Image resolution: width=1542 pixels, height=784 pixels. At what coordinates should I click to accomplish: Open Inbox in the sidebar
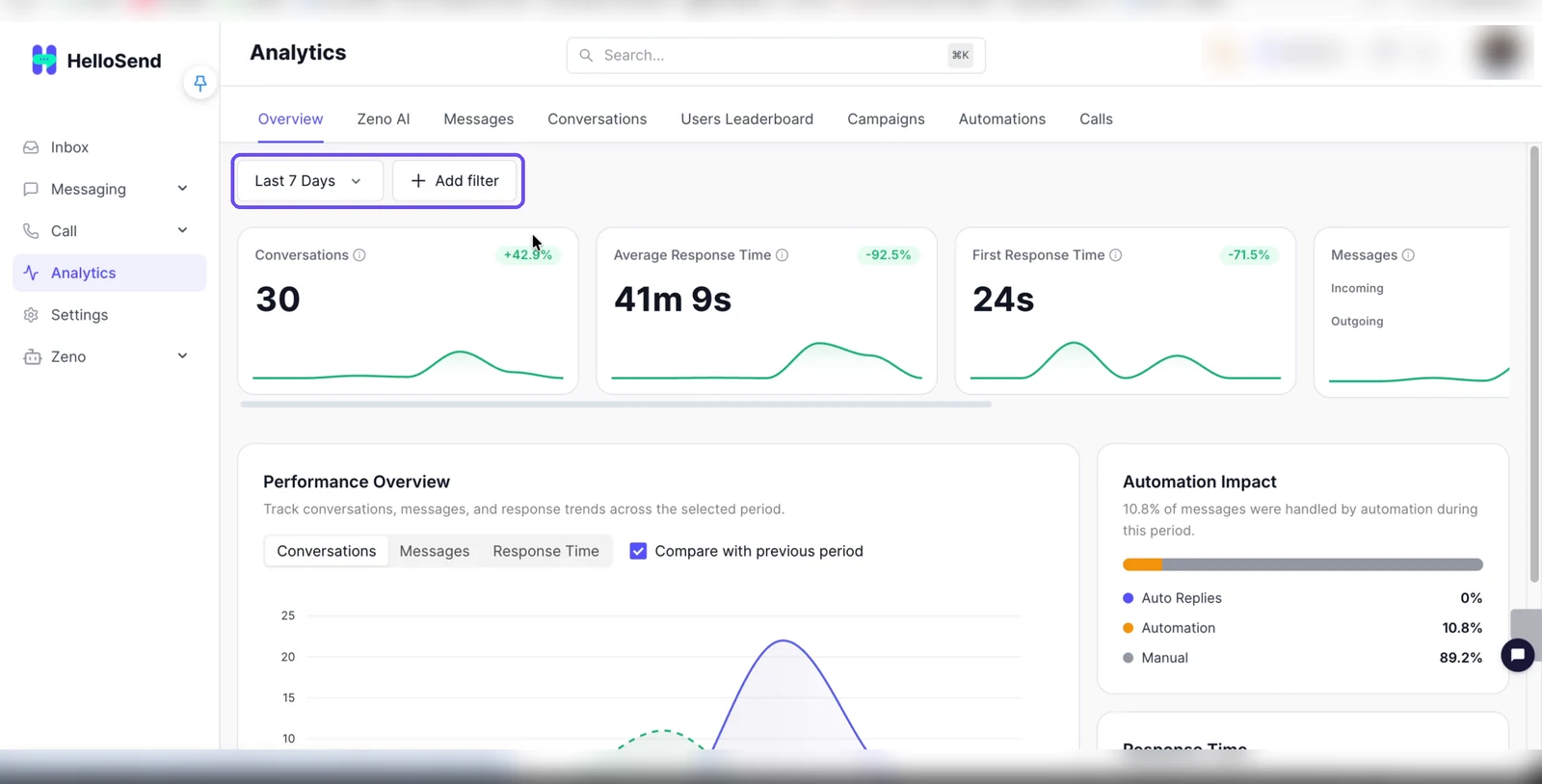point(110,147)
